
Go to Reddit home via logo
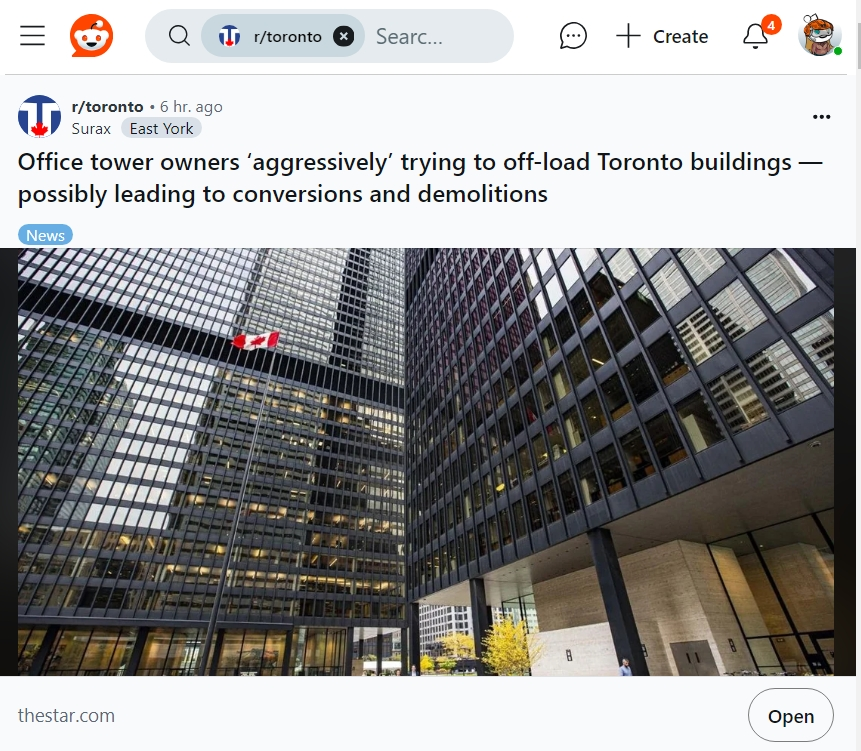tap(91, 36)
